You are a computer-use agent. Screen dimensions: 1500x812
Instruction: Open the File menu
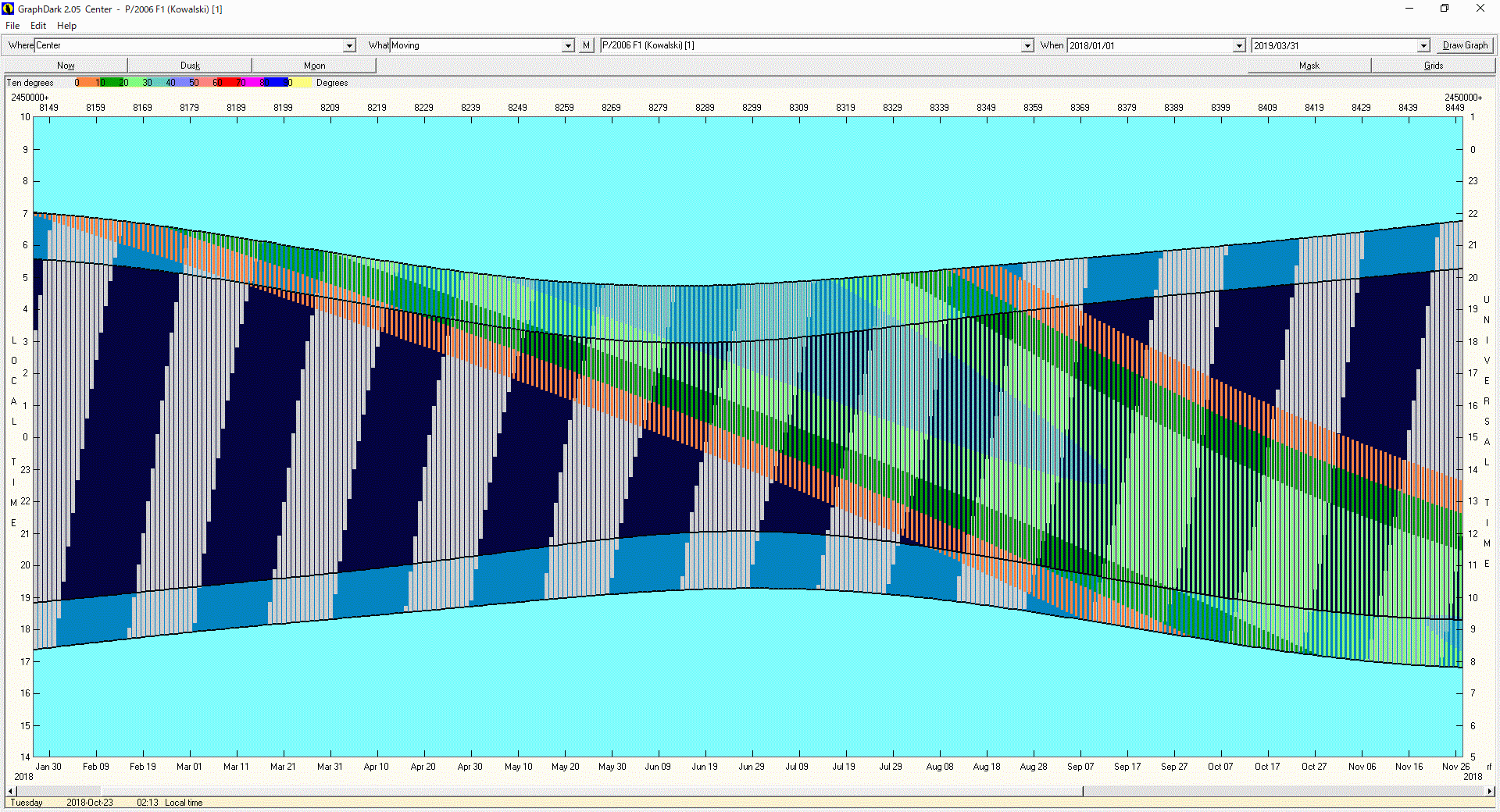click(12, 26)
